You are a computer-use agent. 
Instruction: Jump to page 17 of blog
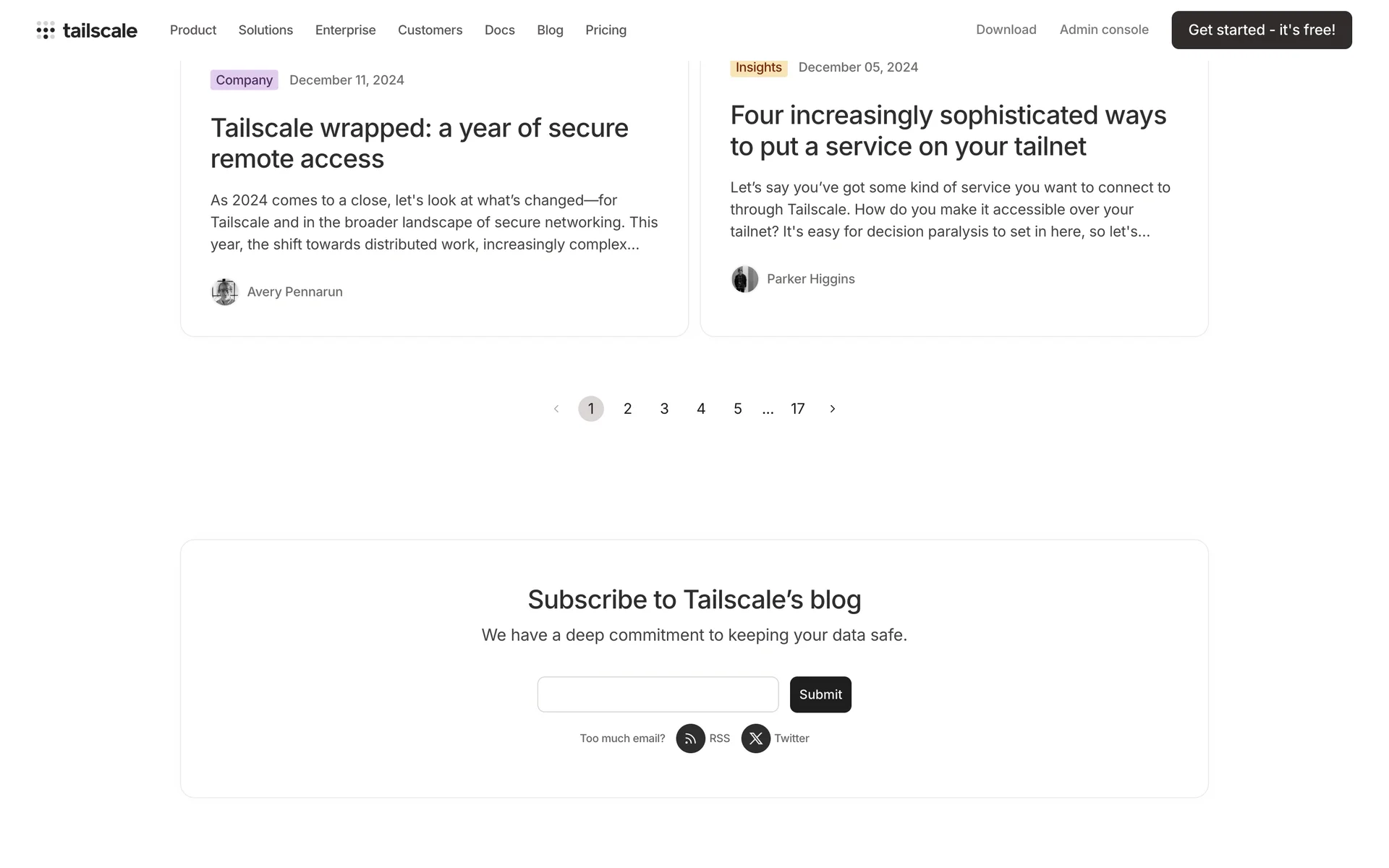point(797,409)
